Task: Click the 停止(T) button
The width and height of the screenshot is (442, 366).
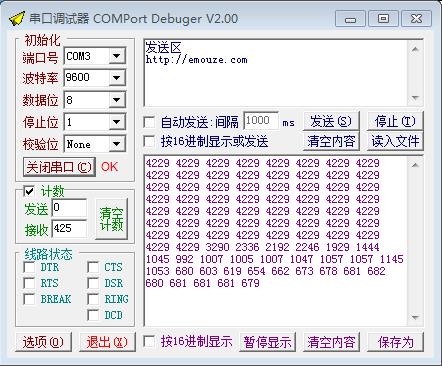Action: (395, 121)
